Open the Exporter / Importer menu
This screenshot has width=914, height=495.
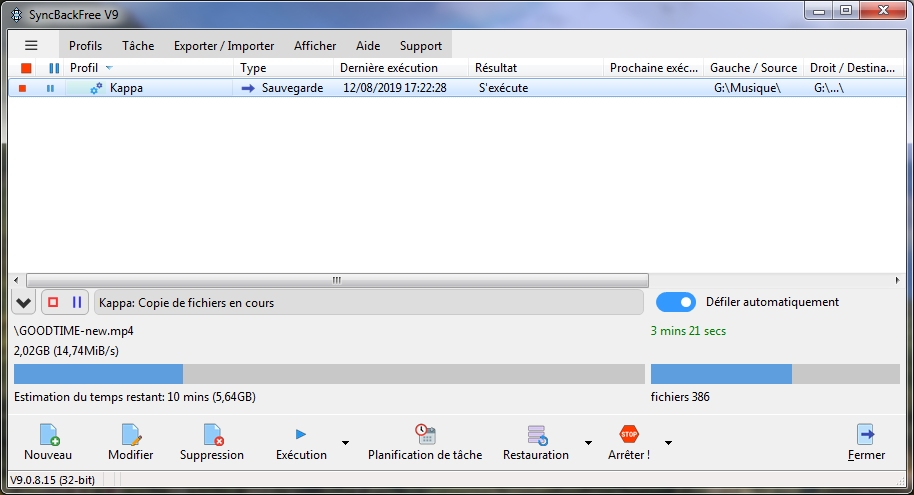tap(224, 45)
